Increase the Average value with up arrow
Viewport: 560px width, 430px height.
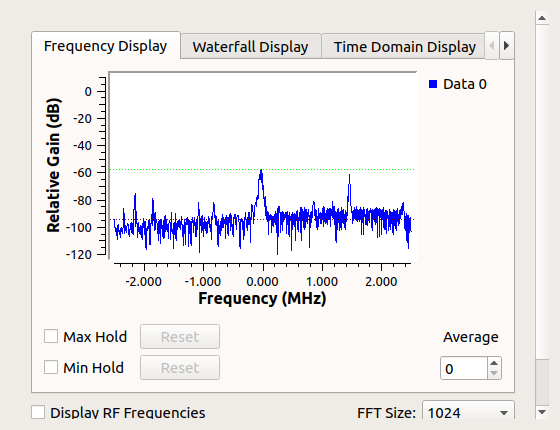pyautogui.click(x=494, y=363)
